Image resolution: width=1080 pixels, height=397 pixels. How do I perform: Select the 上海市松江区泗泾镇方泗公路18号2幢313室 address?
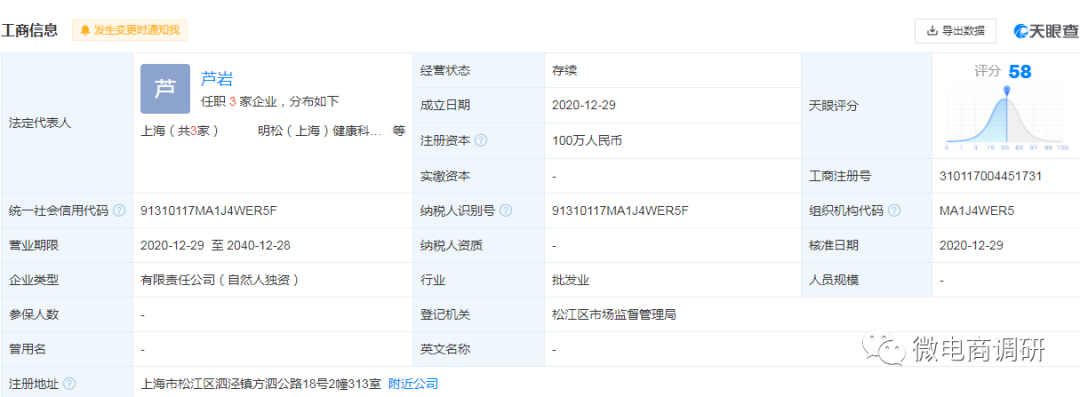click(x=260, y=384)
